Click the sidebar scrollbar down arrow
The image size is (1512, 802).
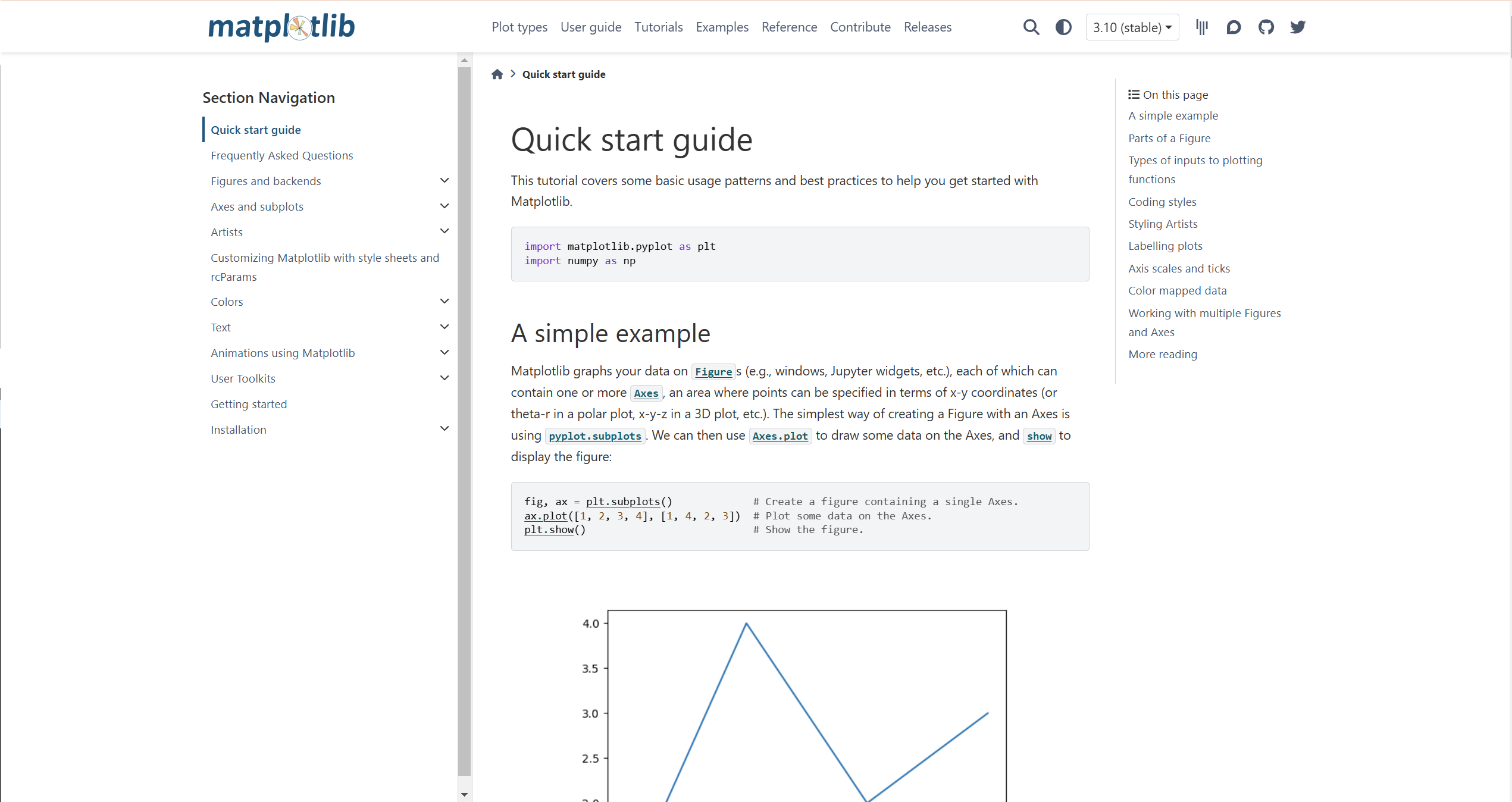pyautogui.click(x=464, y=794)
